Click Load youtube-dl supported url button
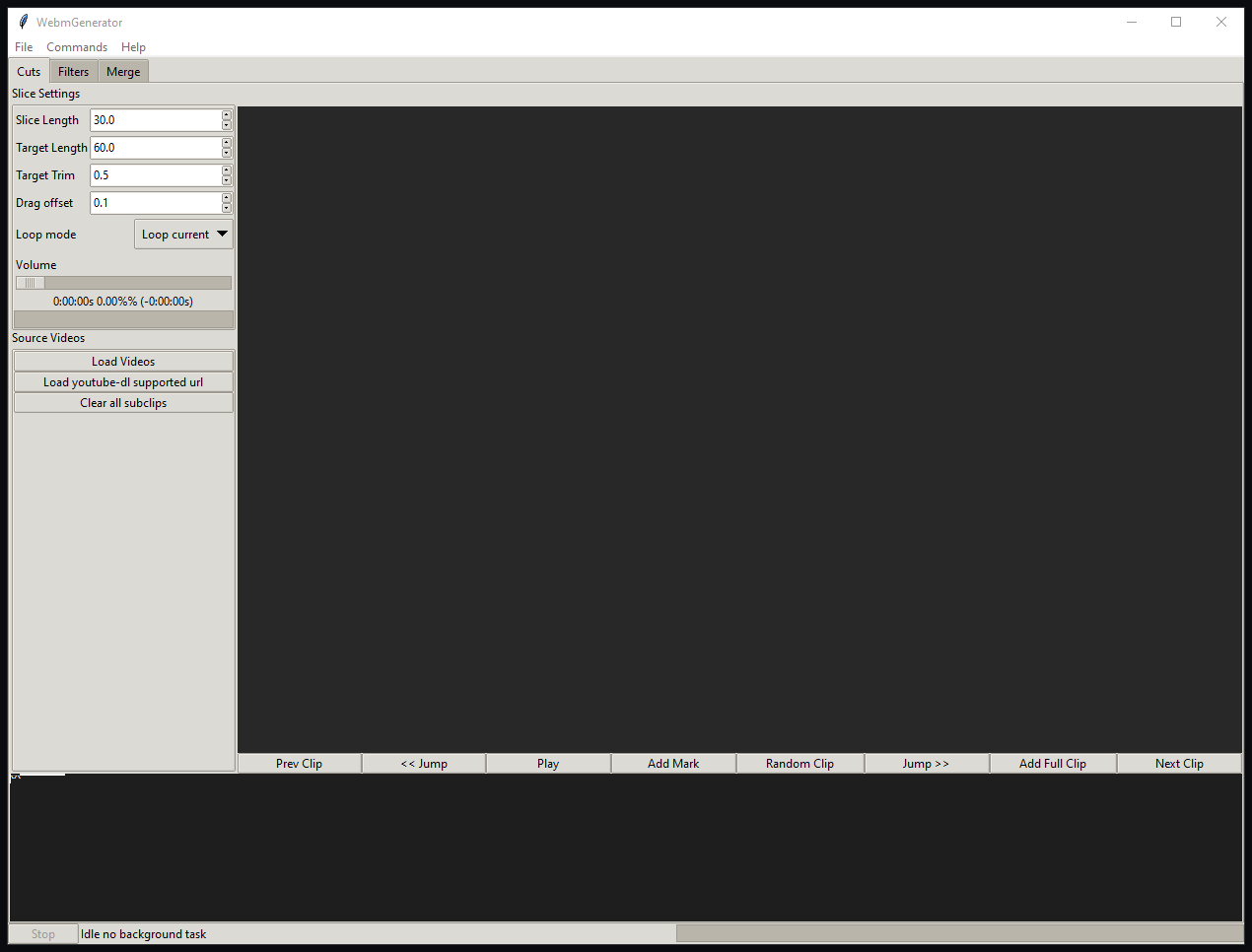1252x952 pixels. pos(123,382)
